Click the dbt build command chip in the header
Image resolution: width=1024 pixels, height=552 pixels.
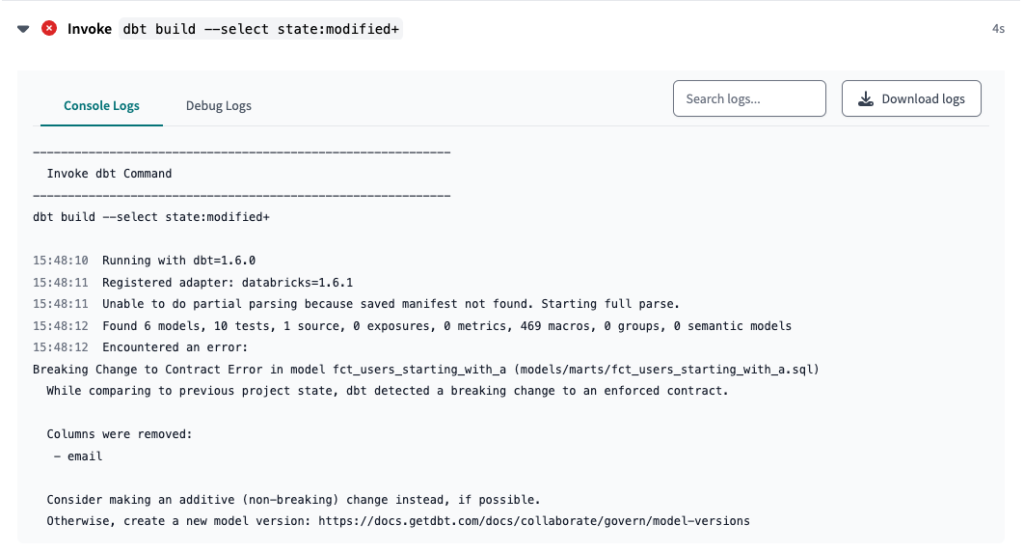(261, 29)
